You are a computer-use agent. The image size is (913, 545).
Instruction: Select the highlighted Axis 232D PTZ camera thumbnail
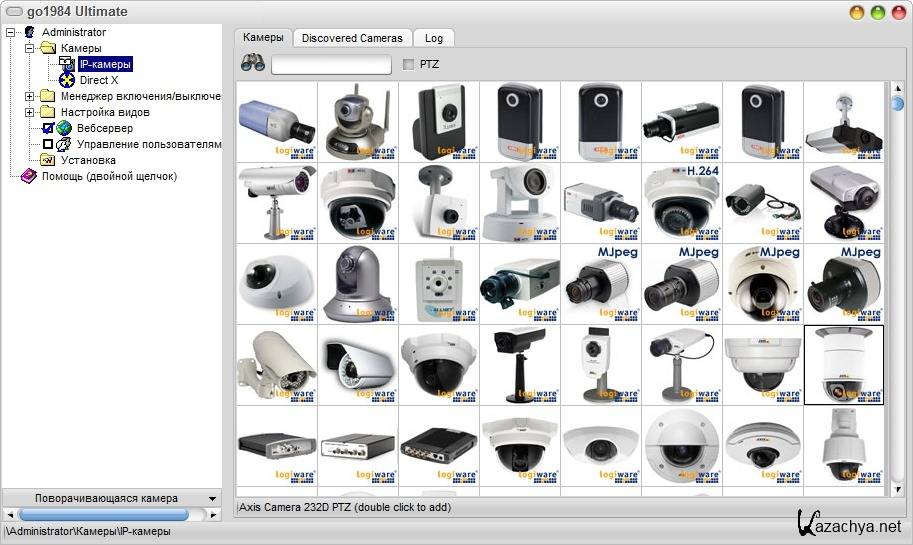pyautogui.click(x=843, y=364)
